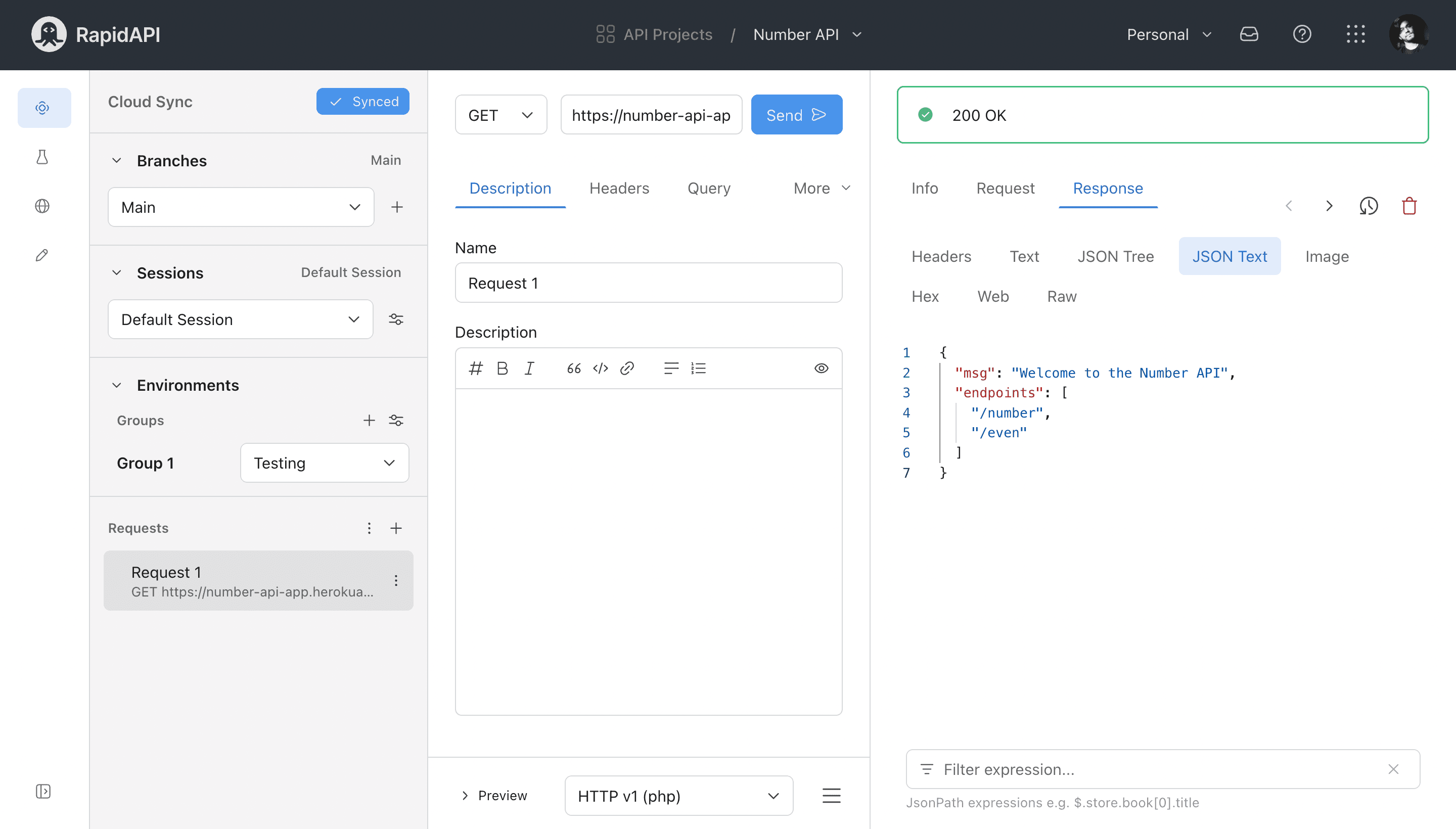This screenshot has width=1456, height=829.
Task: Go to previous response with left arrow
Action: [x=1289, y=206]
